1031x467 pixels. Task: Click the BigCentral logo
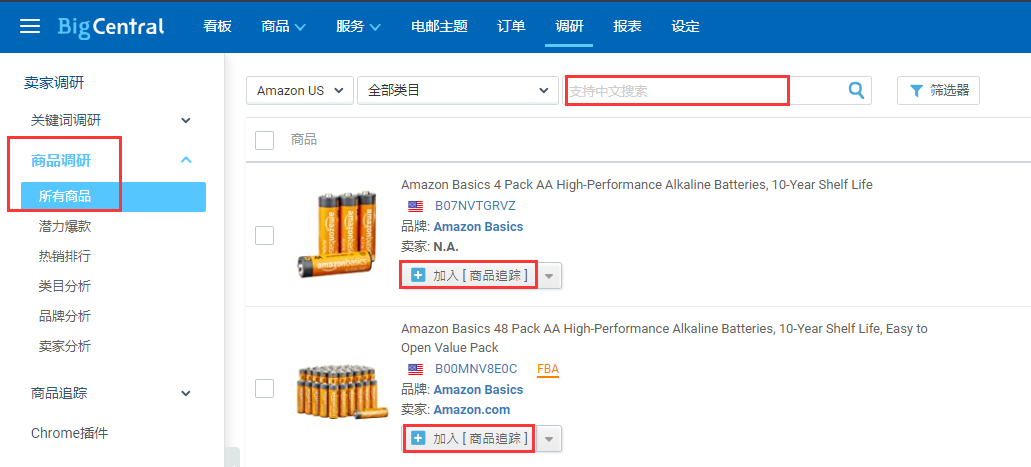click(x=111, y=27)
